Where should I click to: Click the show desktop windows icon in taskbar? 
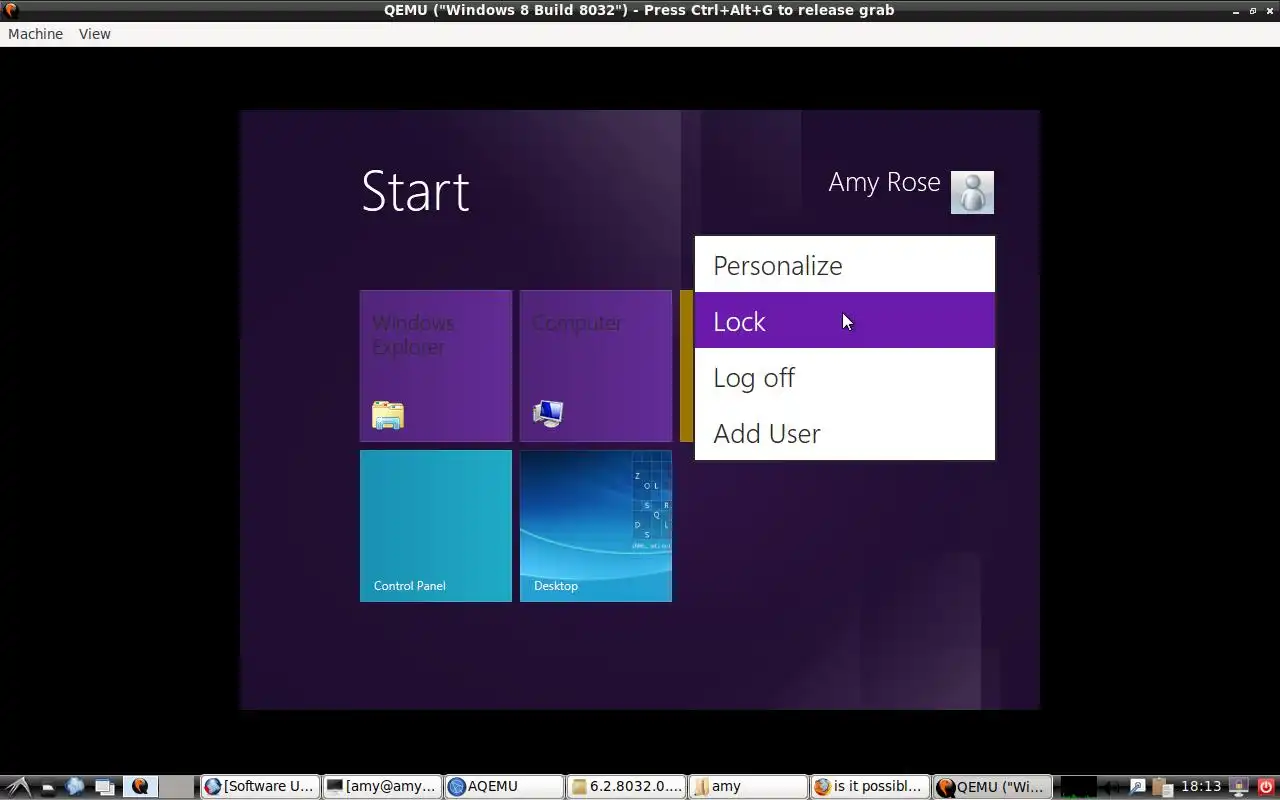(105, 787)
